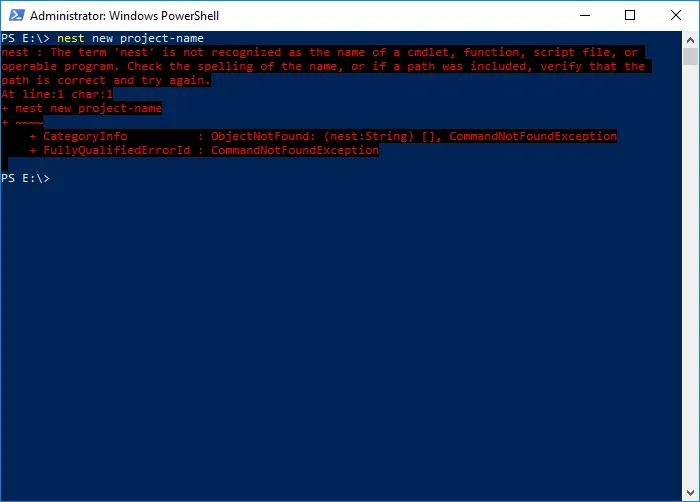Viewport: 700px width, 502px height.
Task: Click the red '+ nest new project-name' line
Action: (81, 109)
